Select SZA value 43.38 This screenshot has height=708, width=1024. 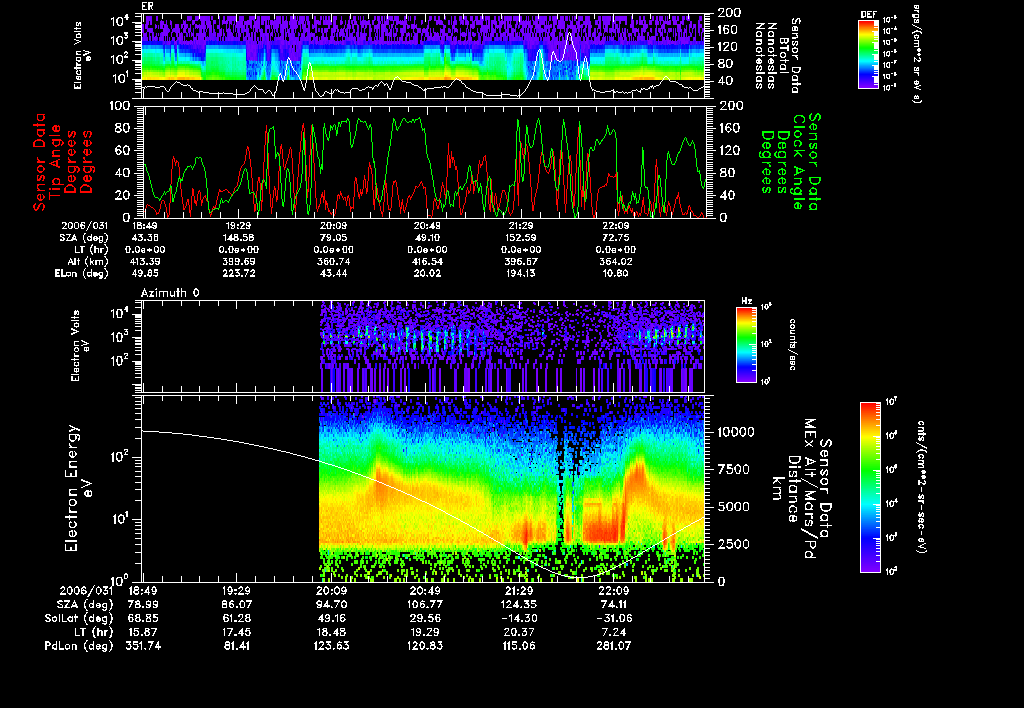click(145, 238)
